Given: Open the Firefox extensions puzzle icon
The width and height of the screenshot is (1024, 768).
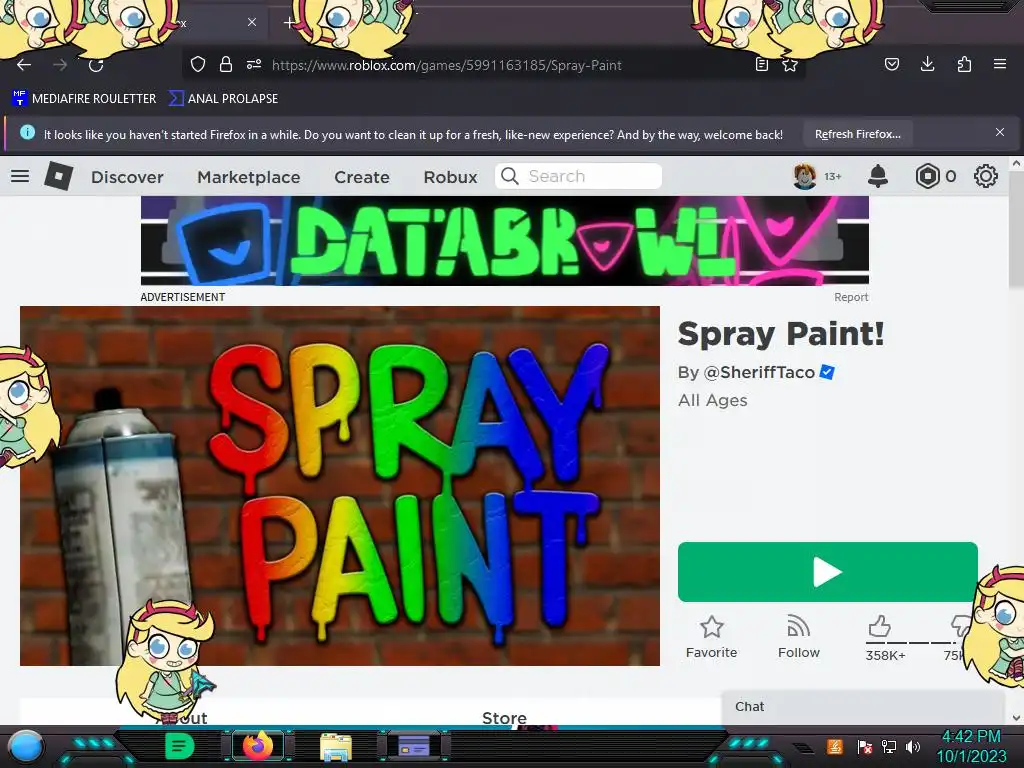Looking at the screenshot, I should [964, 64].
